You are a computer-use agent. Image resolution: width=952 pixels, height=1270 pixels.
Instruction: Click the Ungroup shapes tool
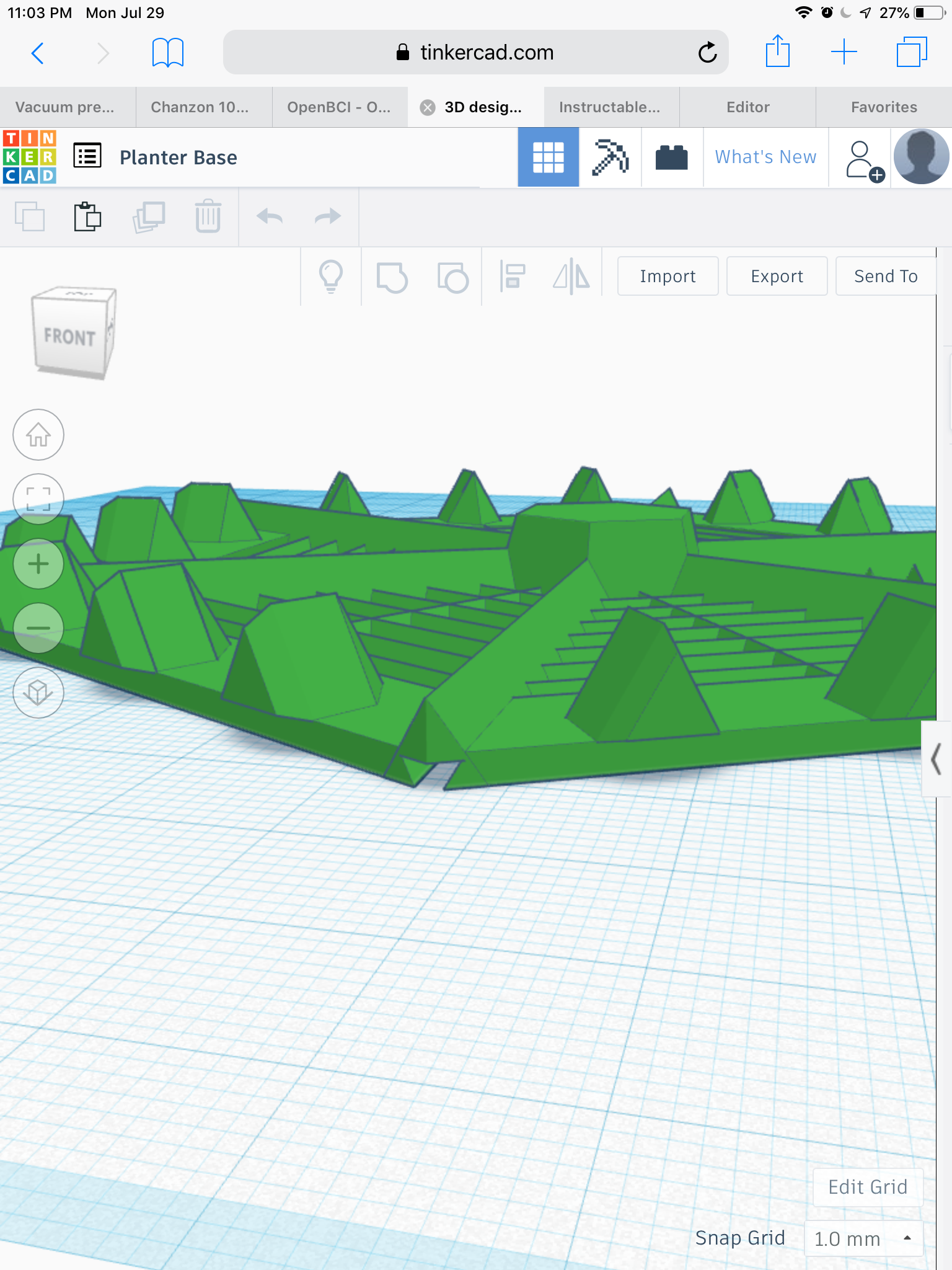point(452,277)
